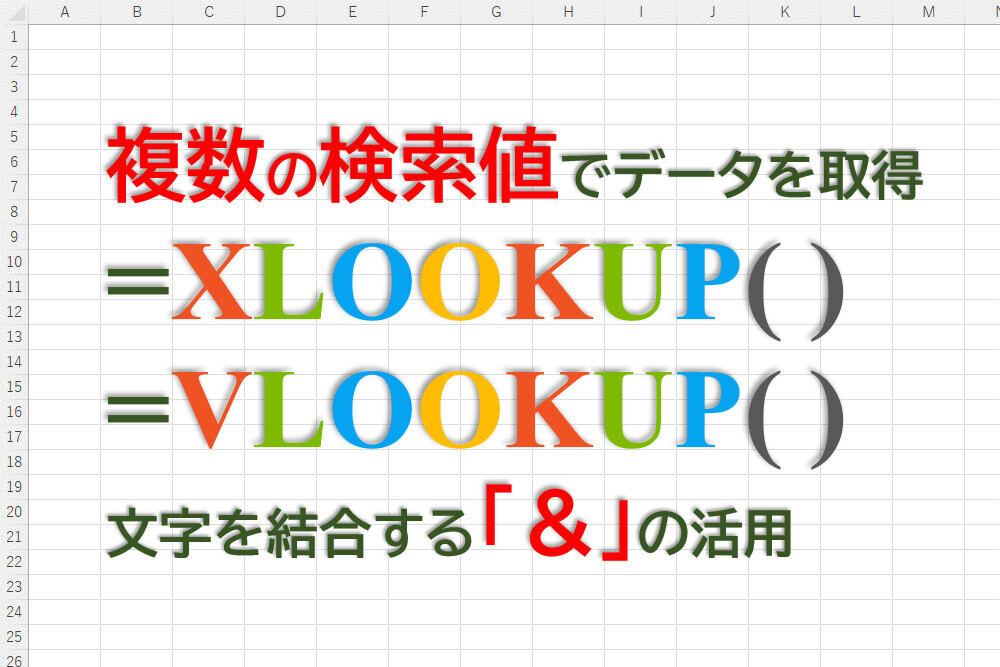Select column L header
Viewport: 1000px width, 667px height.
(857, 12)
